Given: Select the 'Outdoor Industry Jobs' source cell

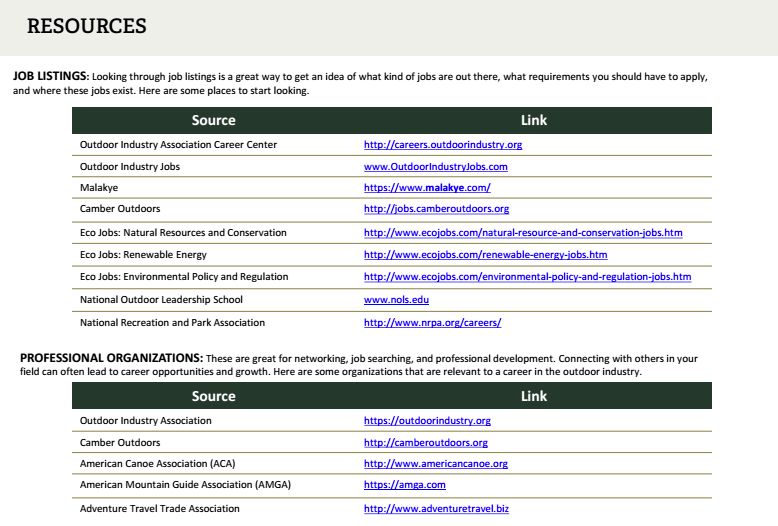Looking at the screenshot, I should click(x=130, y=167).
